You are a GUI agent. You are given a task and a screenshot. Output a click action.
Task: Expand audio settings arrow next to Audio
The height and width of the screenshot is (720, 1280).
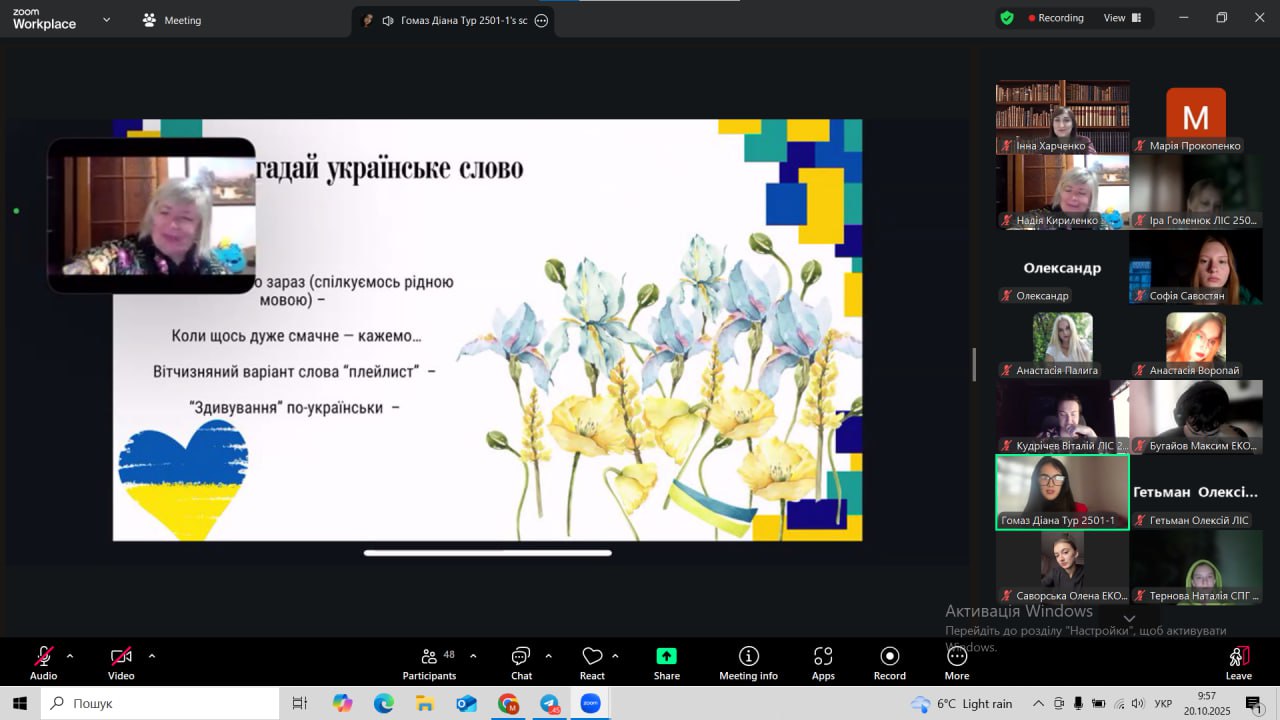(70, 656)
